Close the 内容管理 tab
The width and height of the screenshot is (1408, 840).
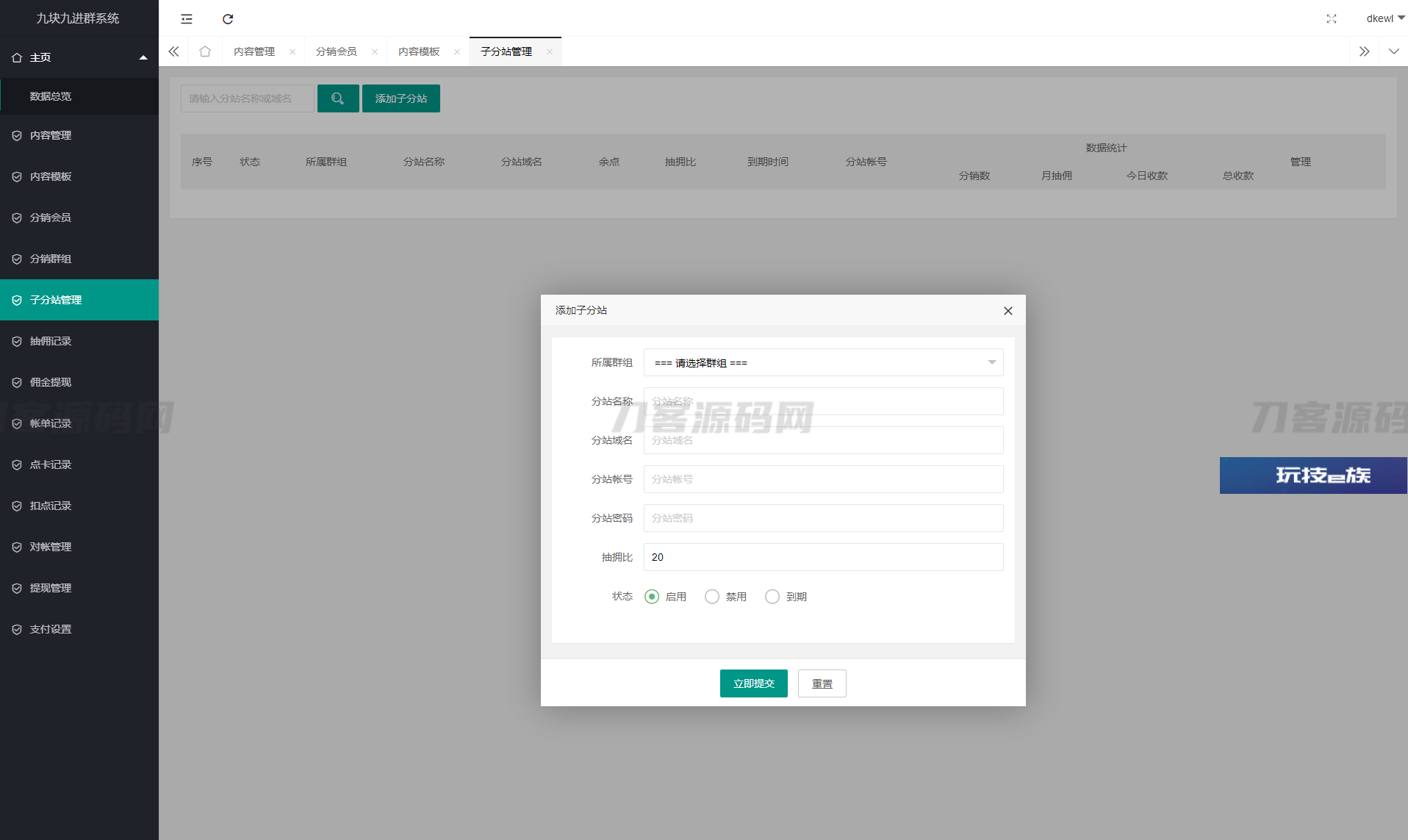tap(292, 51)
